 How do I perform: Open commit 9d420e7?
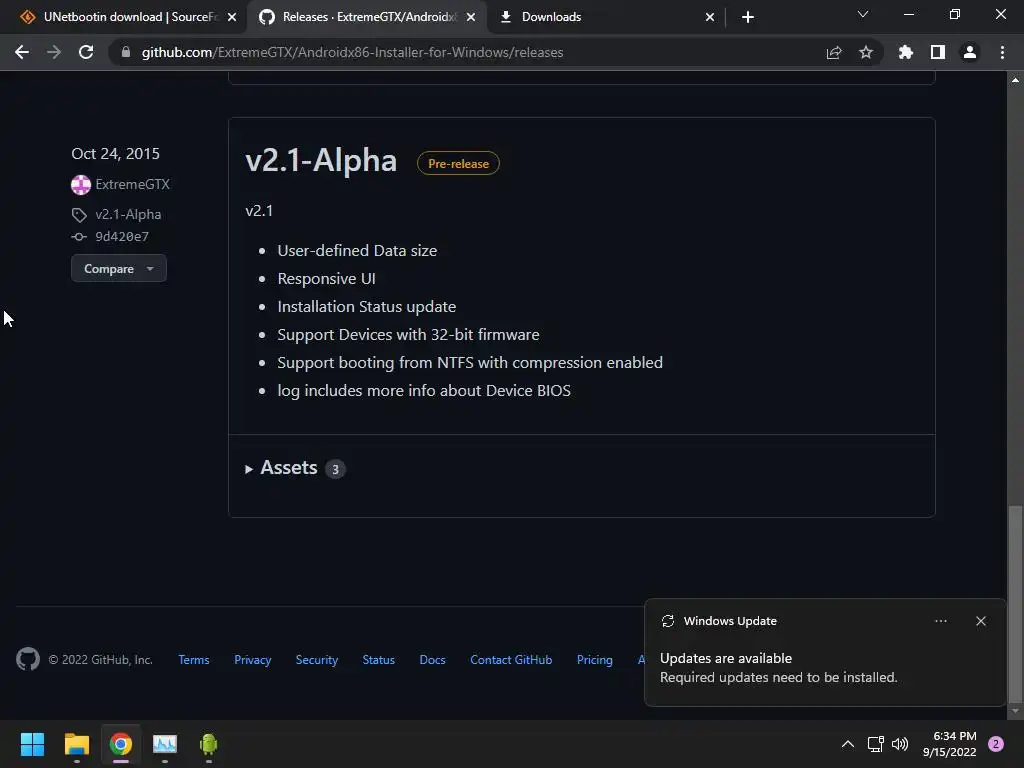[x=122, y=236]
